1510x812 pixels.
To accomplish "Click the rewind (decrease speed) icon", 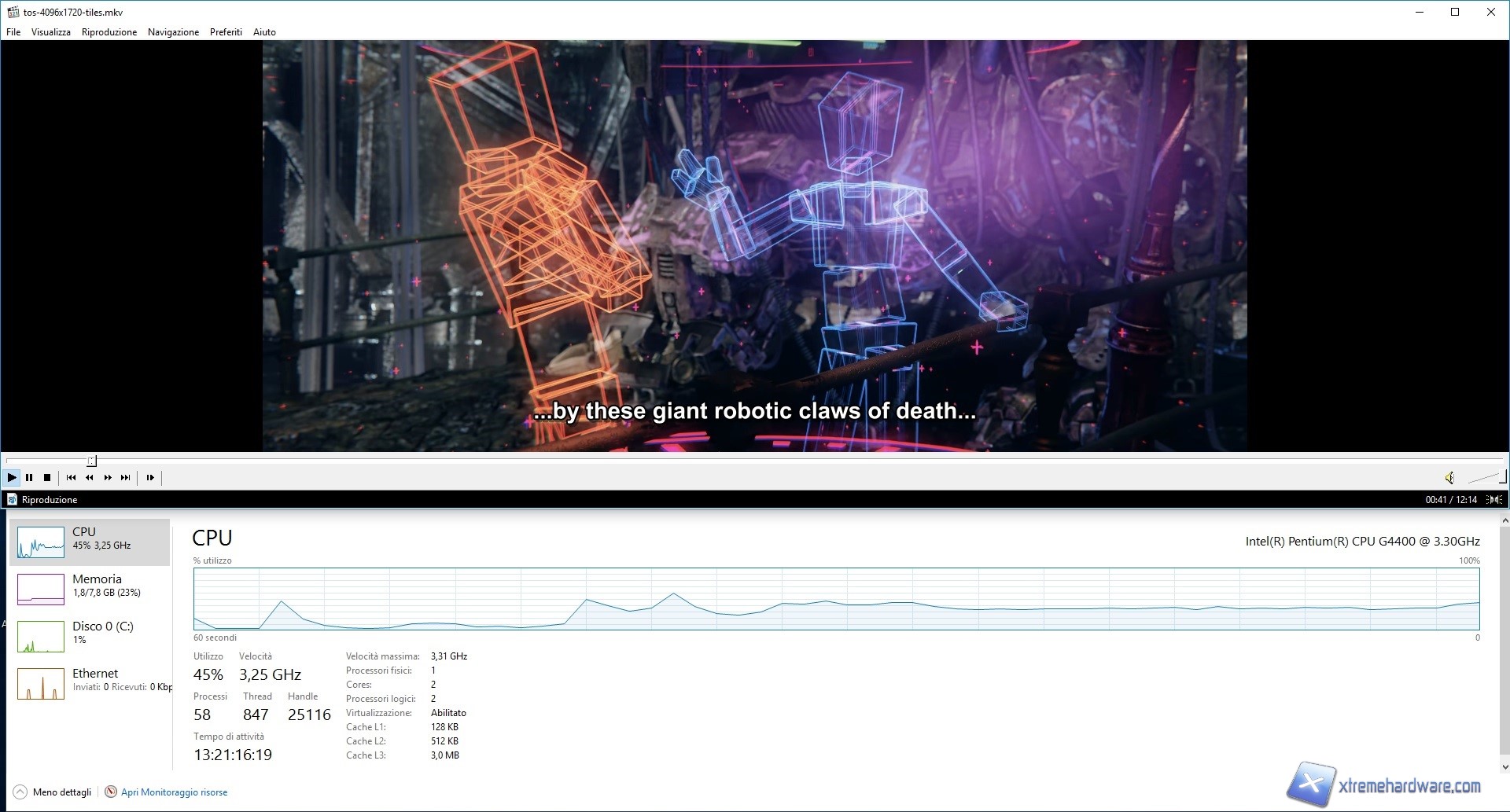I will click(90, 477).
